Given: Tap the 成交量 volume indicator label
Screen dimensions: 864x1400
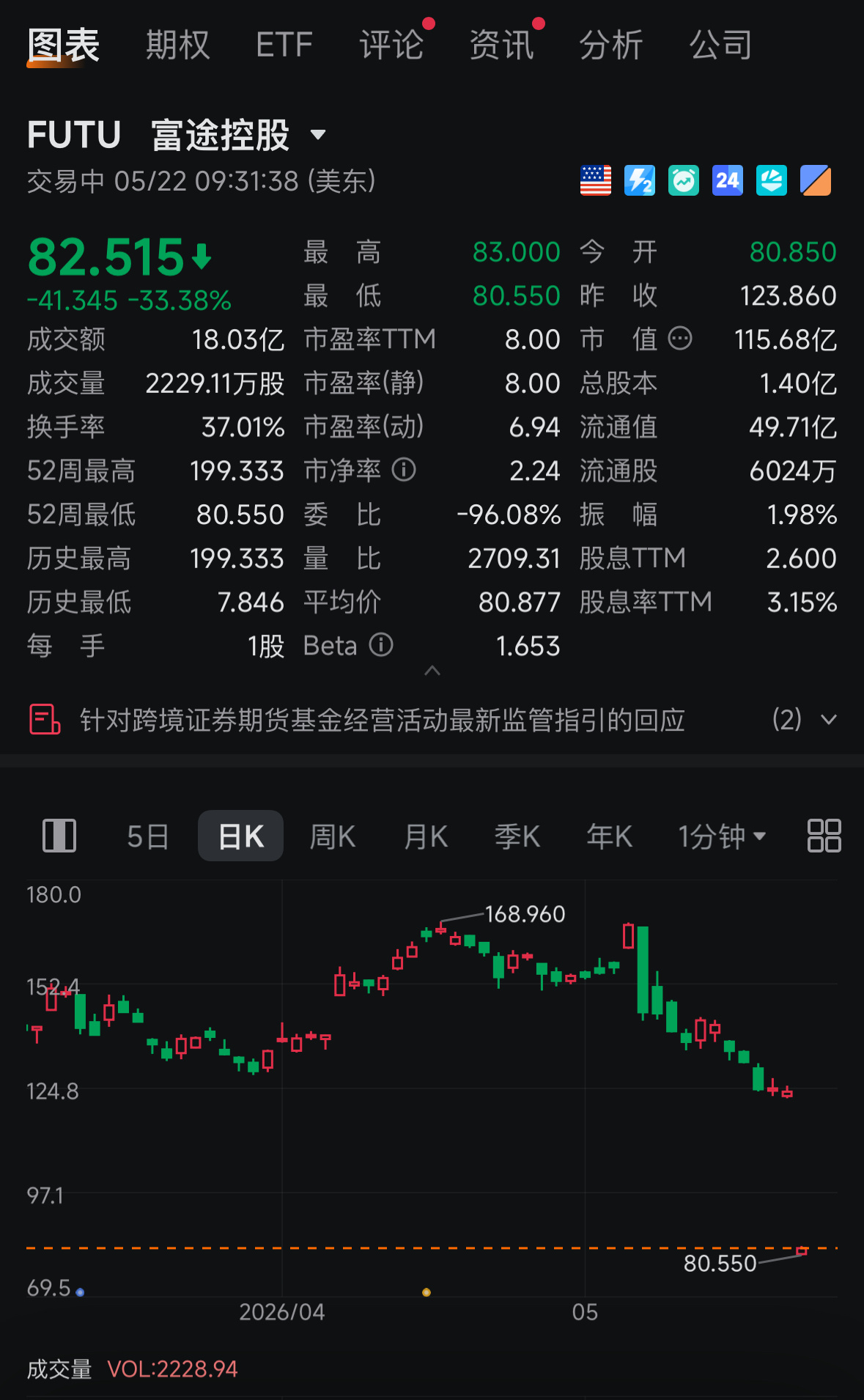Looking at the screenshot, I should click(x=59, y=1369).
